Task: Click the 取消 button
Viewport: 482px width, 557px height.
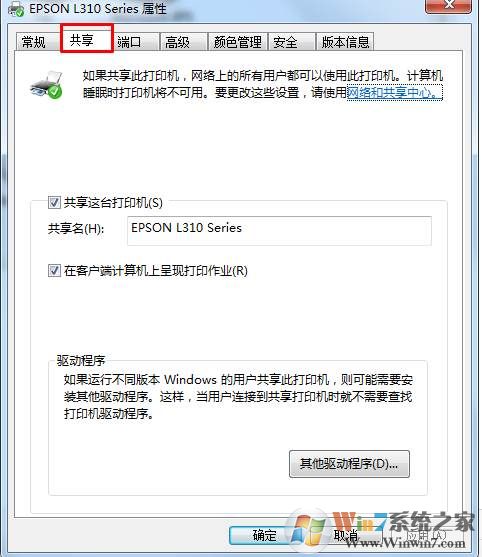Action: (x=346, y=535)
